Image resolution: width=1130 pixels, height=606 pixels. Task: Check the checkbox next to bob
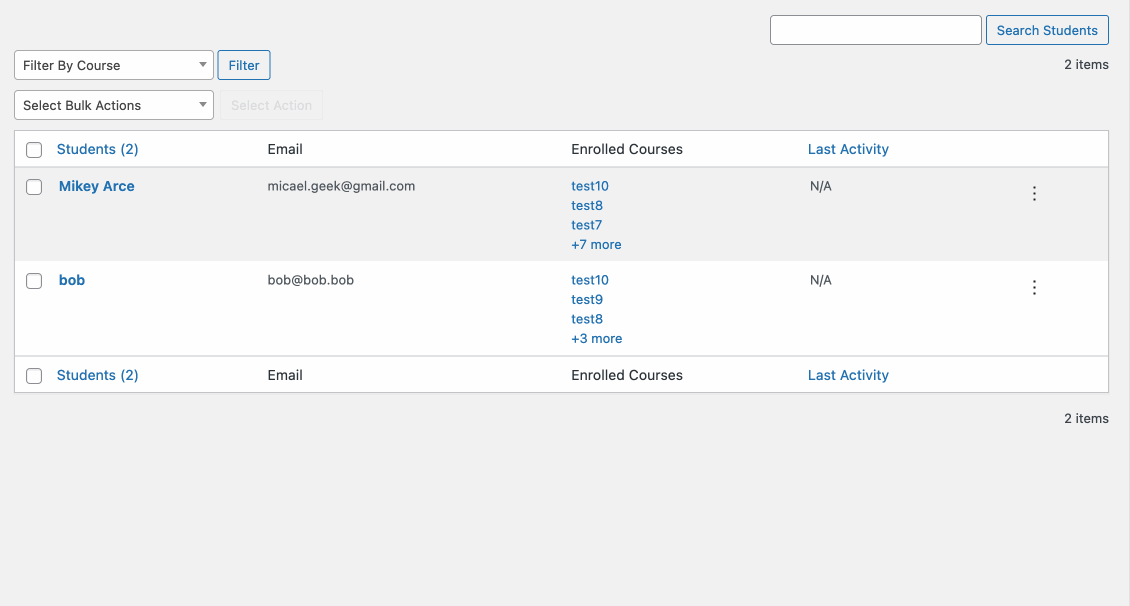tap(33, 280)
